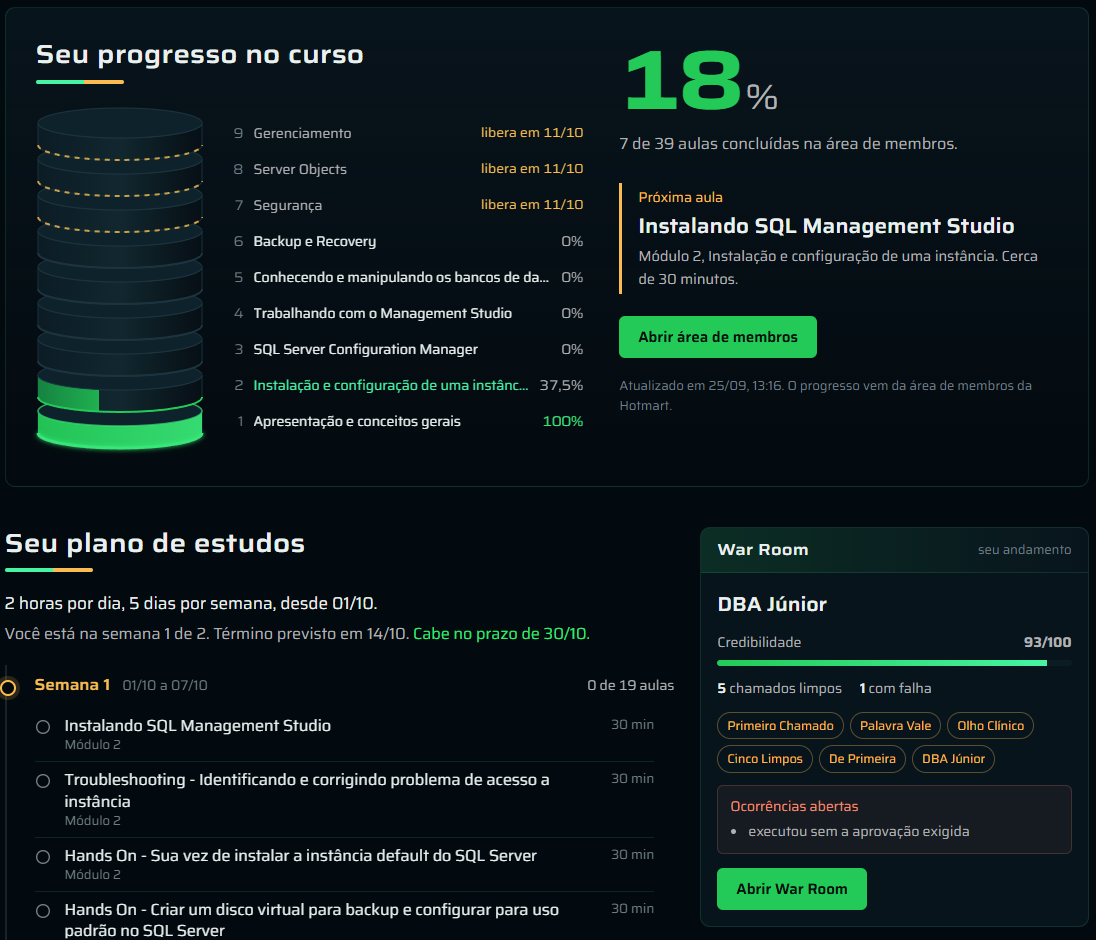
Task: Click the 0 de 19 aulas counter
Action: click(630, 686)
